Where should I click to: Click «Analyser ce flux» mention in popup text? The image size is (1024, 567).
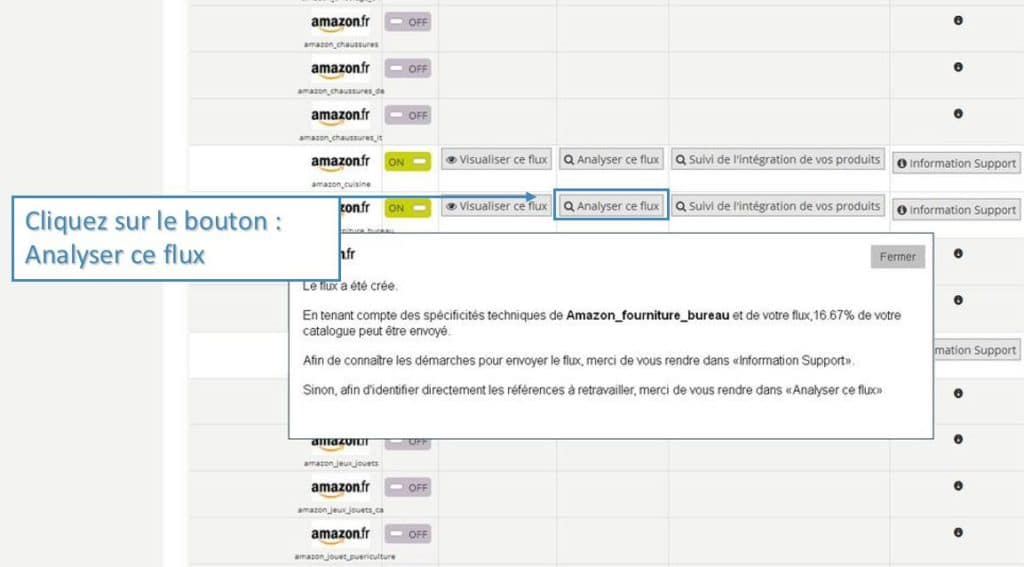click(x=834, y=390)
